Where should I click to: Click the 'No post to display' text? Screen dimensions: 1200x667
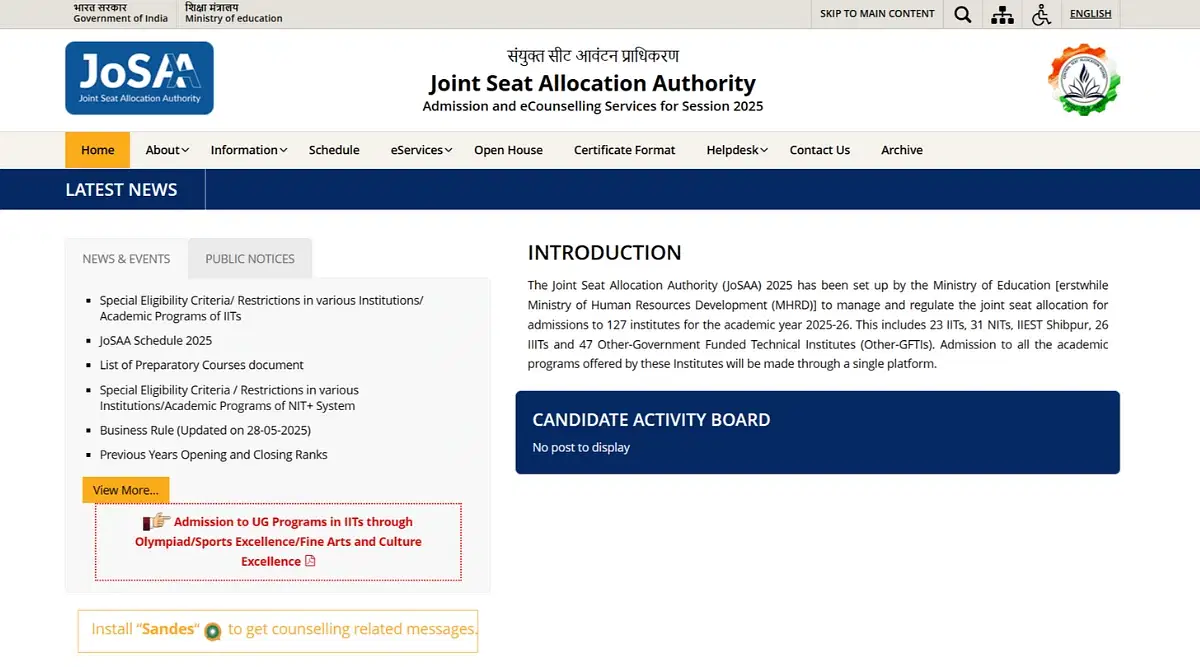tap(581, 447)
